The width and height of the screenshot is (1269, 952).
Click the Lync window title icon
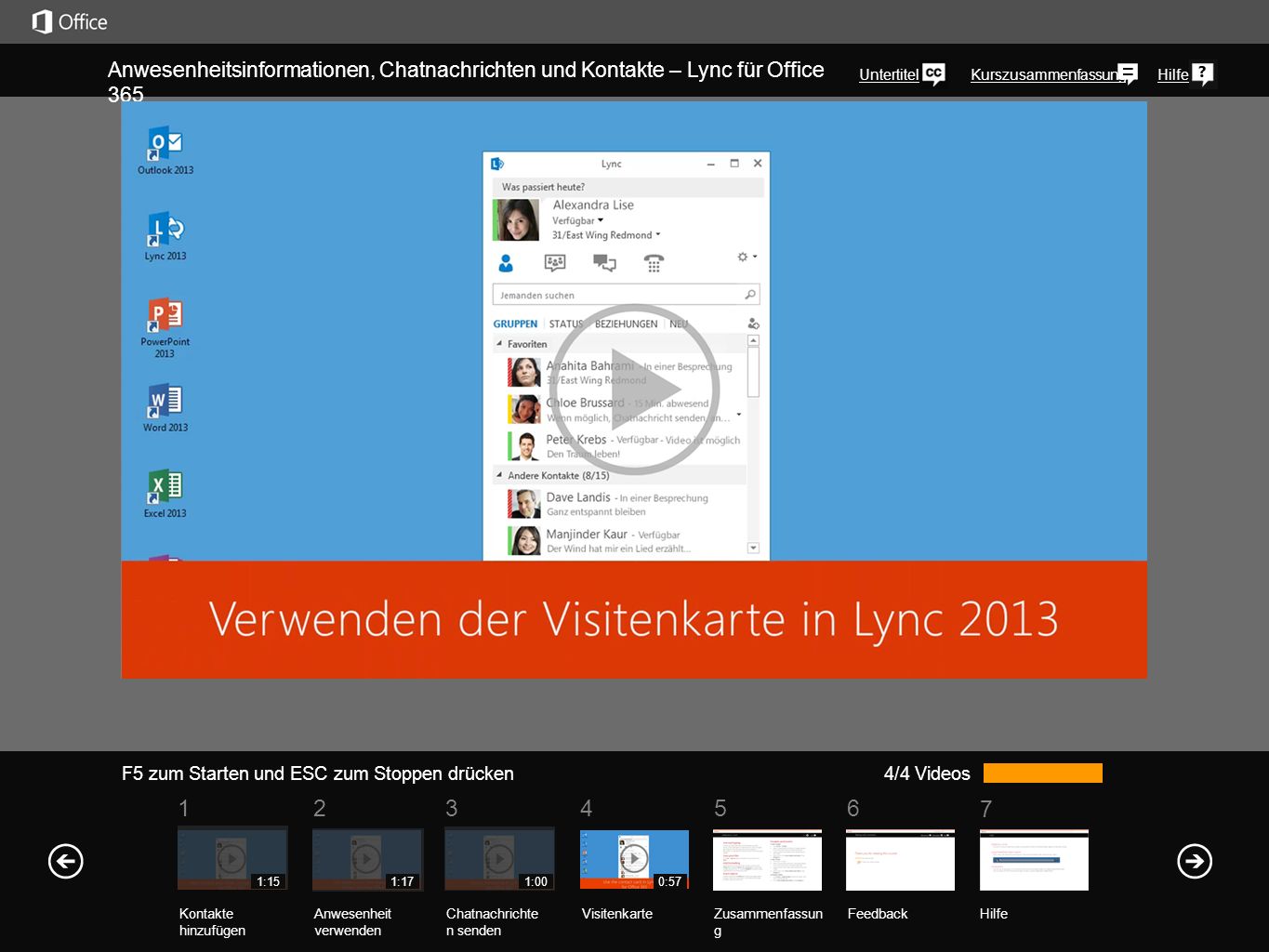[498, 164]
